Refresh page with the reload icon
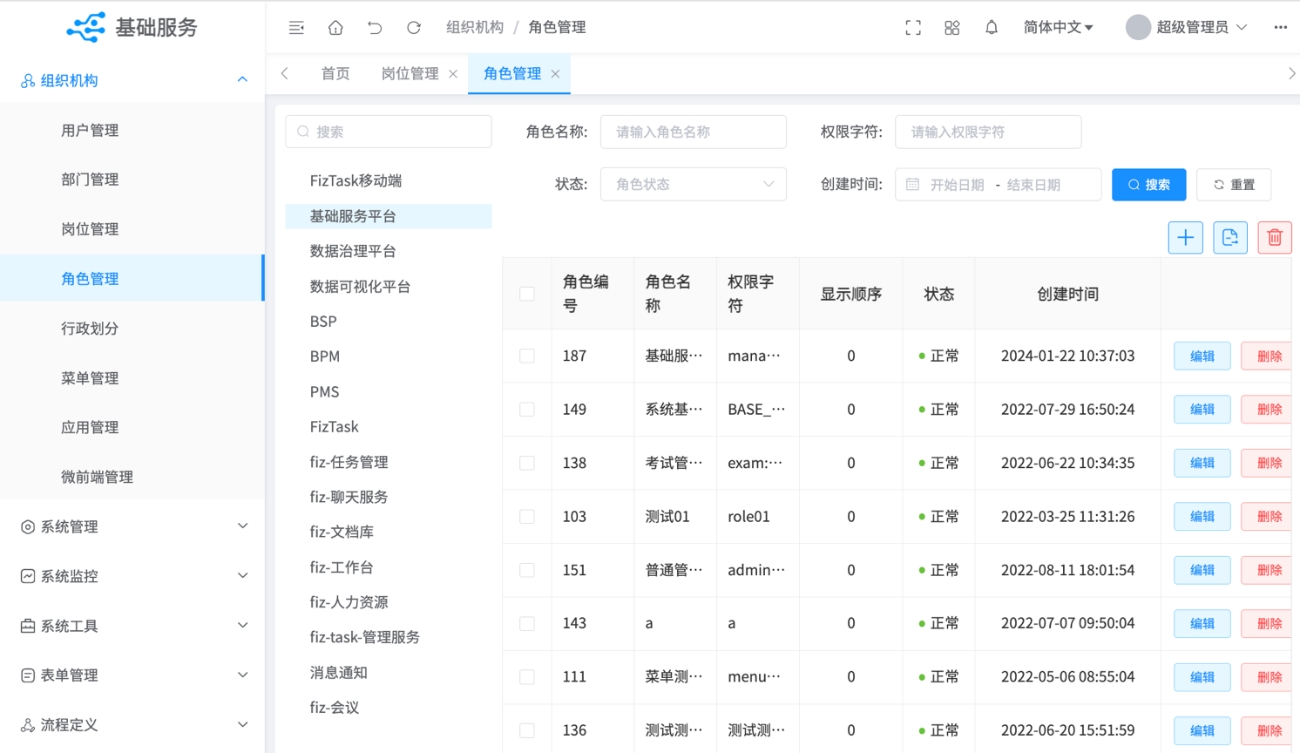This screenshot has width=1301, height=753. click(x=414, y=28)
